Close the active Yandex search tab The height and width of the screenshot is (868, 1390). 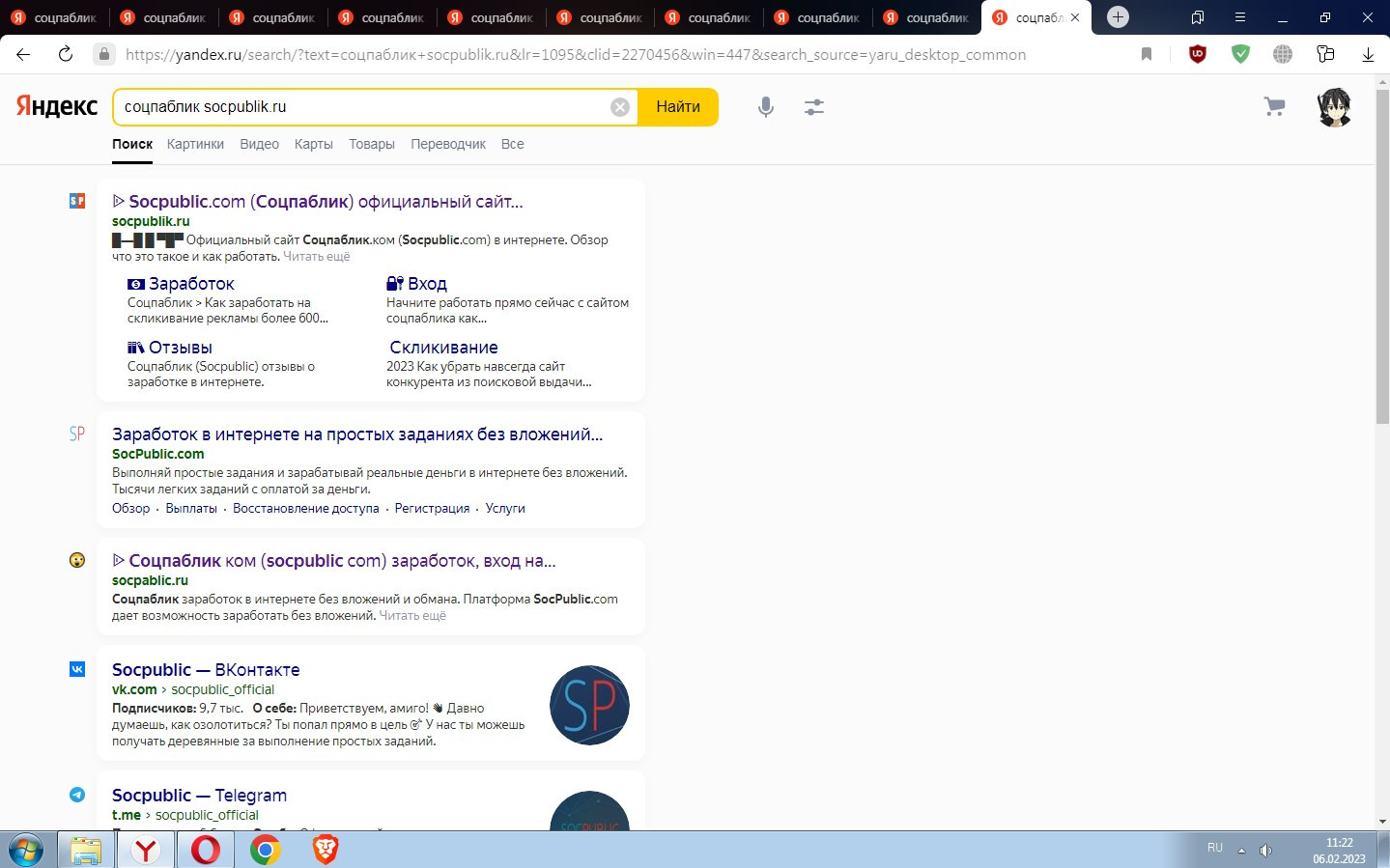click(x=1075, y=17)
